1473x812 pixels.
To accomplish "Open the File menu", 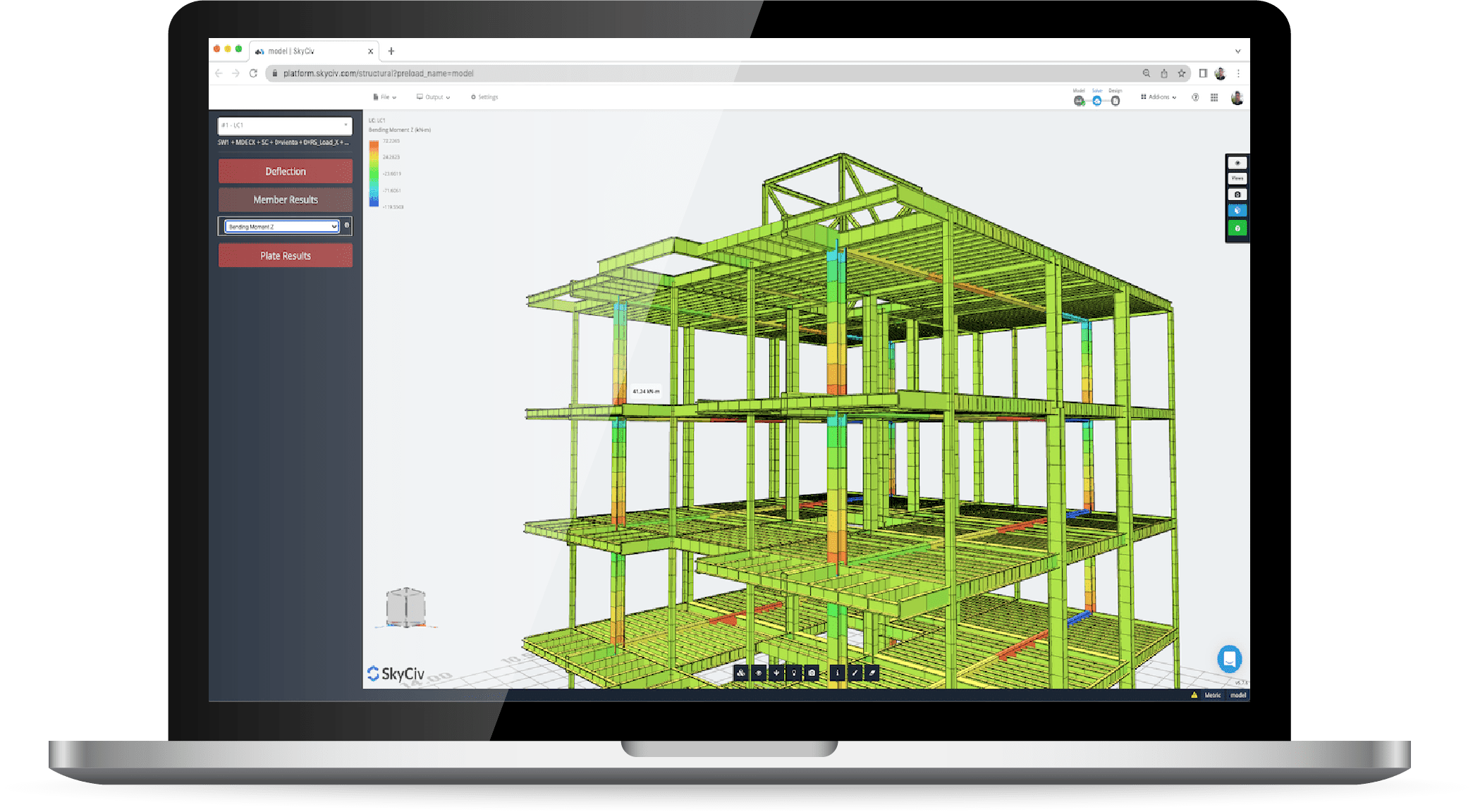I will click(x=385, y=97).
